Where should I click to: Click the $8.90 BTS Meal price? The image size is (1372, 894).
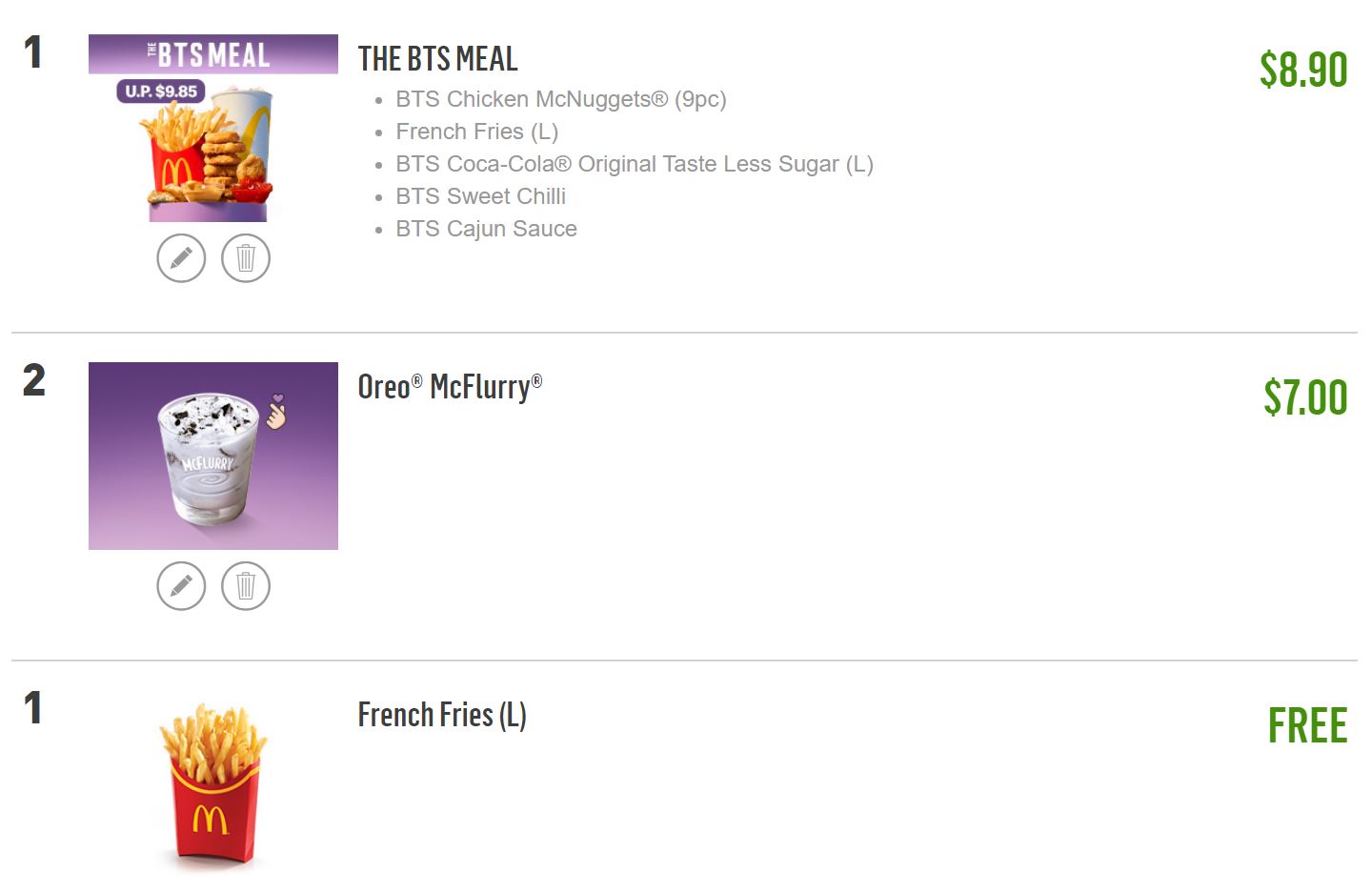pos(1303,70)
